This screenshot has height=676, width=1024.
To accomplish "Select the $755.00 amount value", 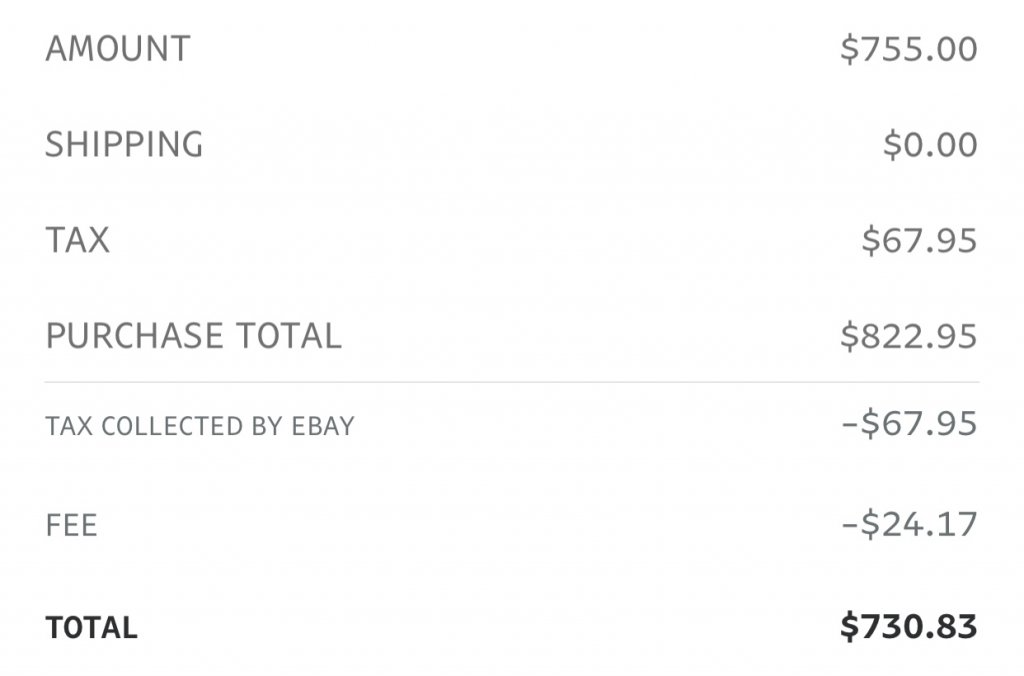I will click(x=908, y=49).
